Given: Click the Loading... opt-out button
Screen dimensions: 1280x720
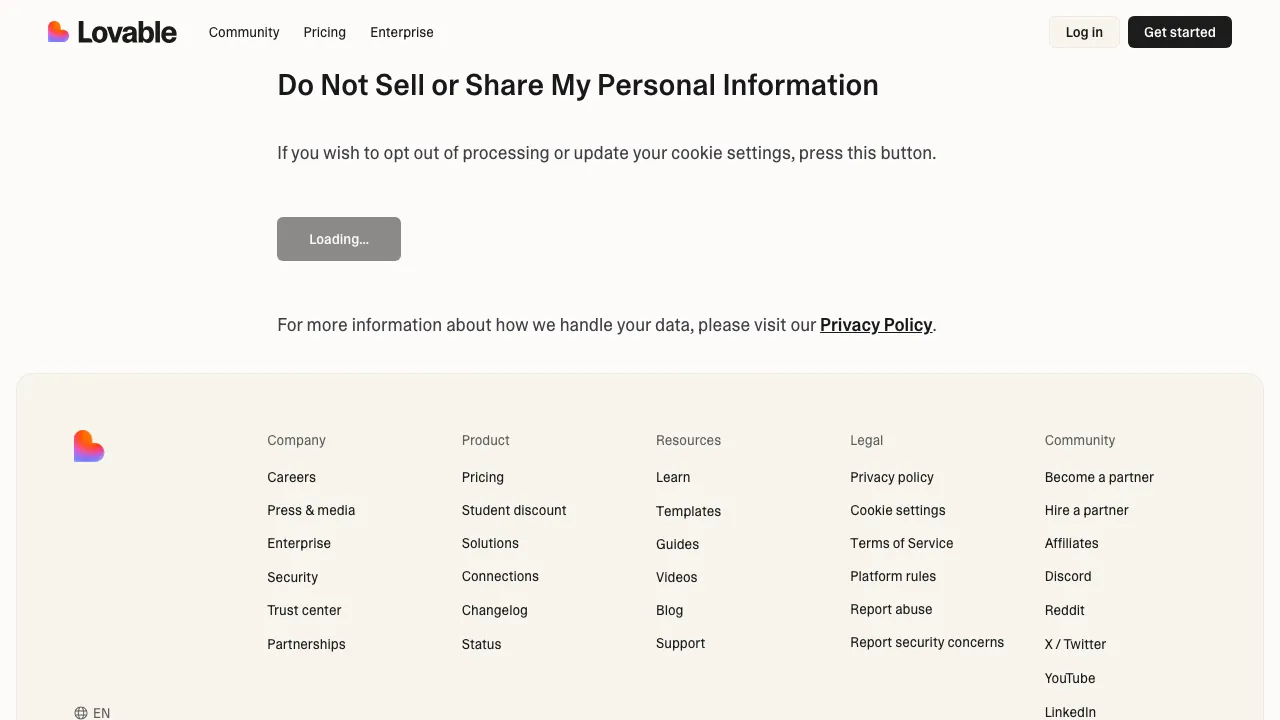Looking at the screenshot, I should (339, 239).
